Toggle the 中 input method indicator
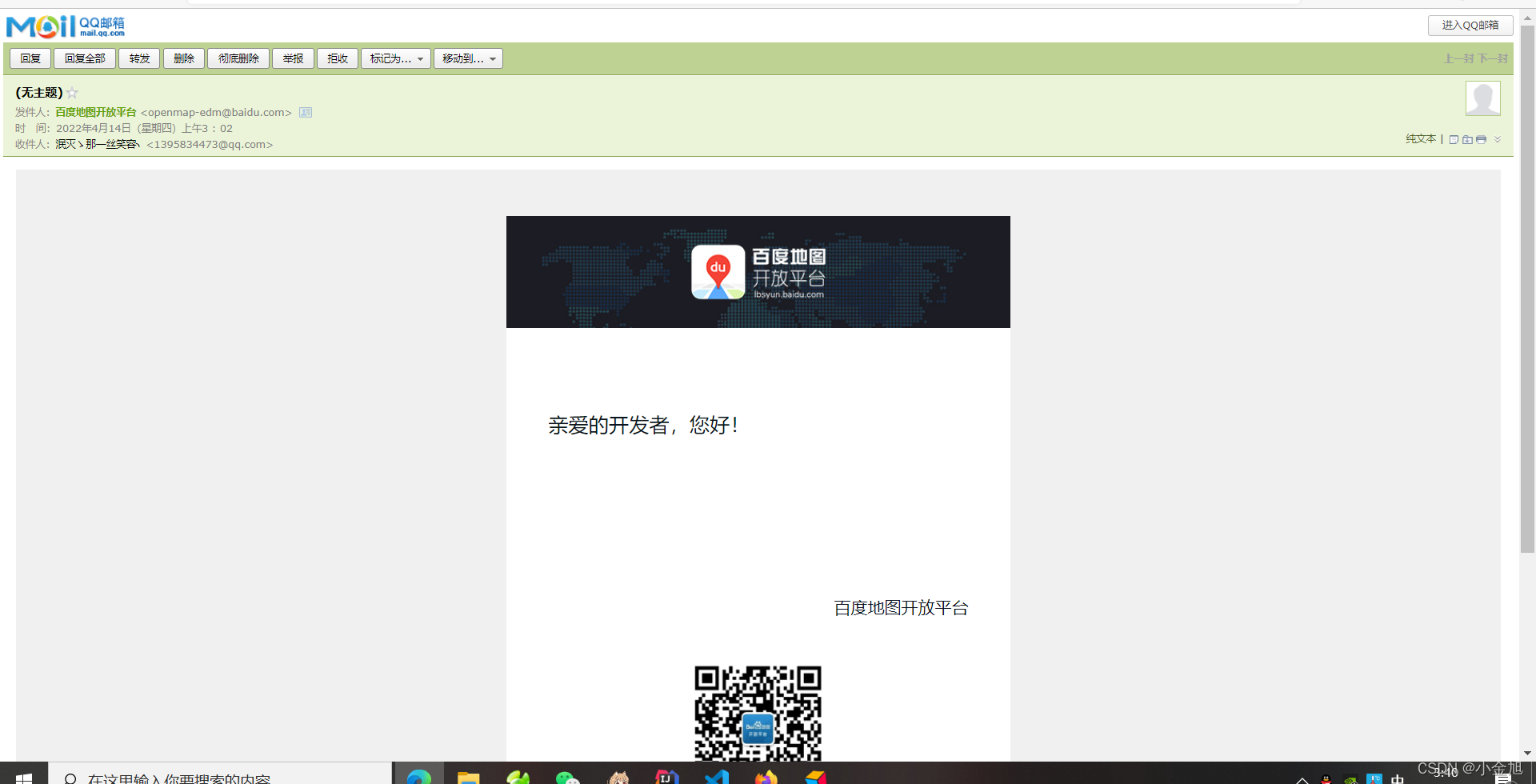This screenshot has width=1536, height=784. pyautogui.click(x=1398, y=779)
